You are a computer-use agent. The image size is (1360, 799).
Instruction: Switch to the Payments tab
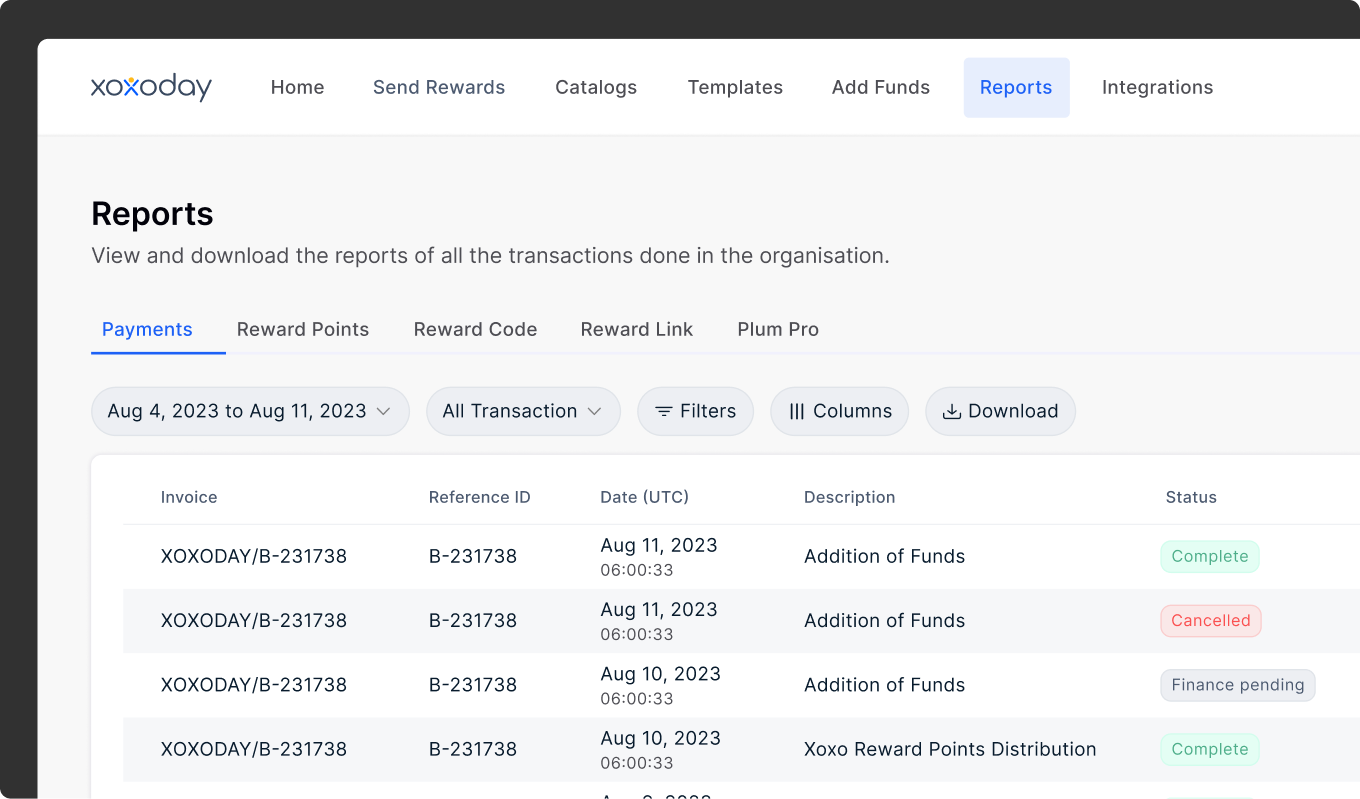click(x=147, y=329)
